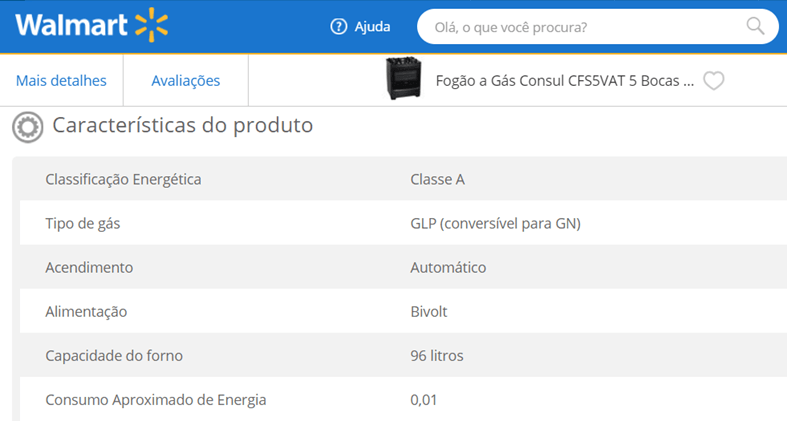The width and height of the screenshot is (787, 421).
Task: Open the Ajuda help question-mark icon
Action: pyautogui.click(x=338, y=27)
